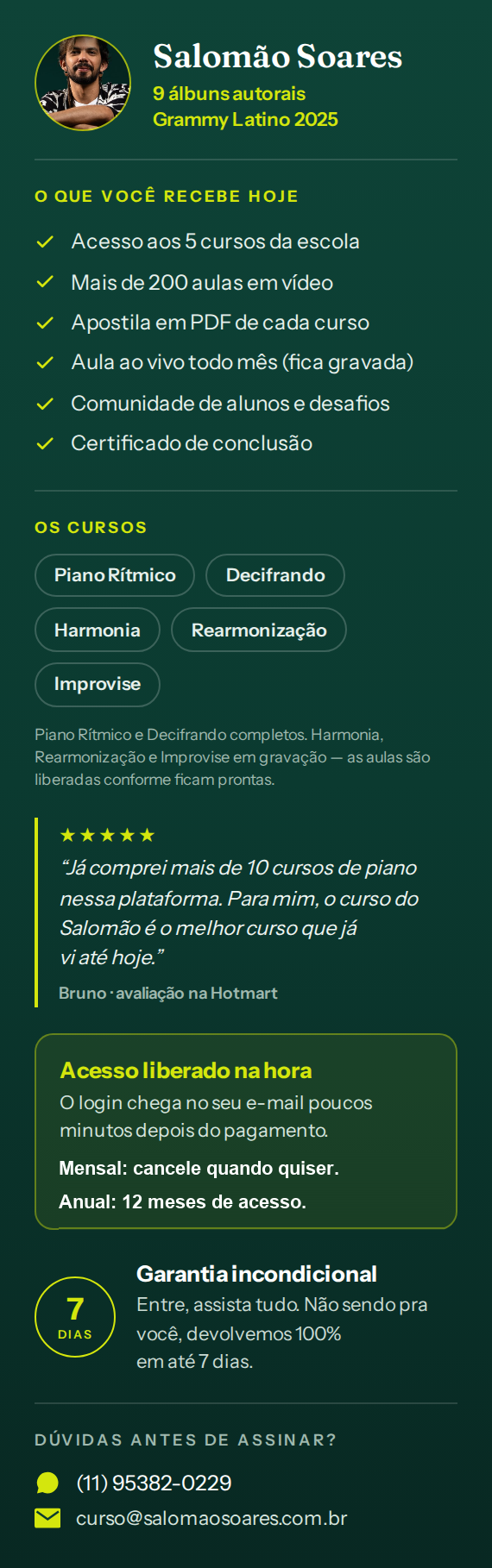Image resolution: width=492 pixels, height=1568 pixels.
Task: Open the Rearmonização course pill
Action: tap(259, 630)
